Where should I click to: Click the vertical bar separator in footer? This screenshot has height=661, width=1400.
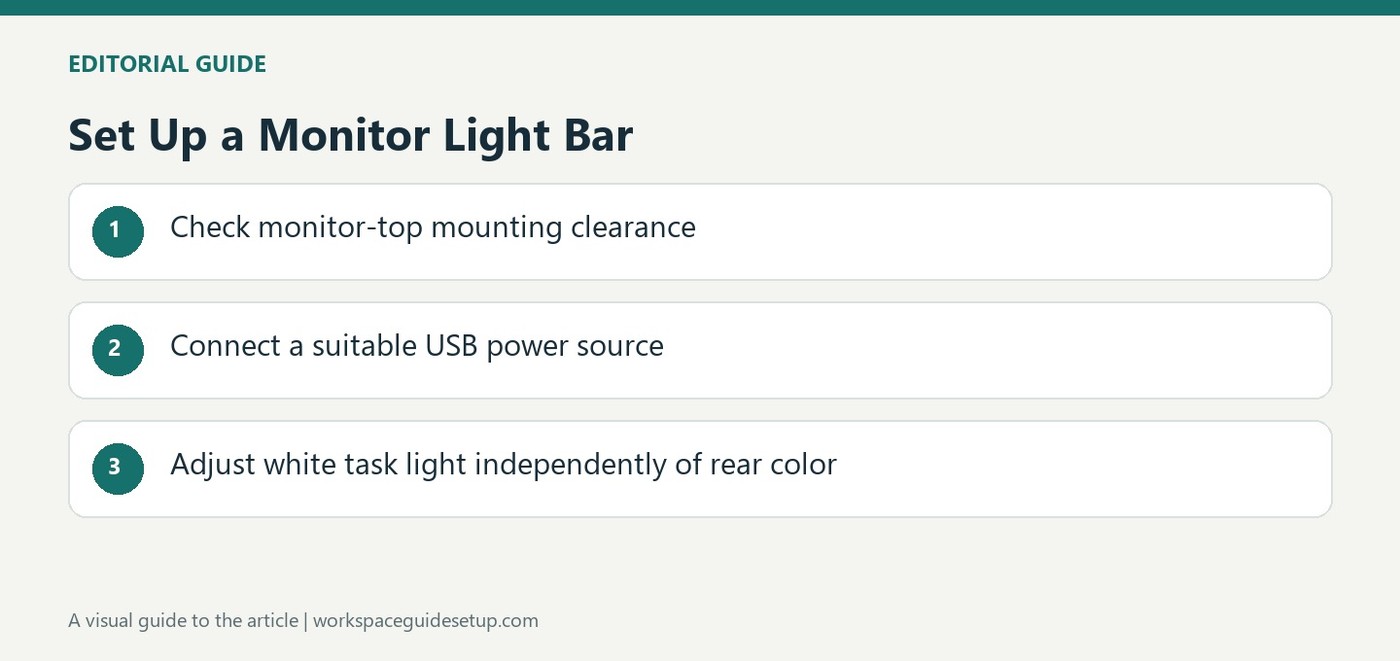[x=306, y=621]
